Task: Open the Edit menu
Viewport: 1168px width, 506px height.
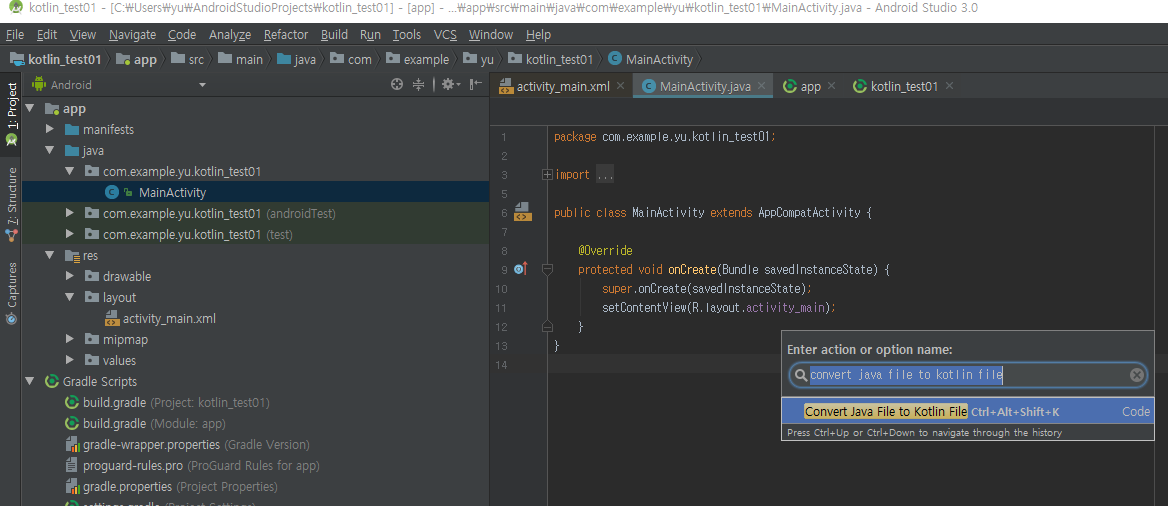Action: click(47, 34)
